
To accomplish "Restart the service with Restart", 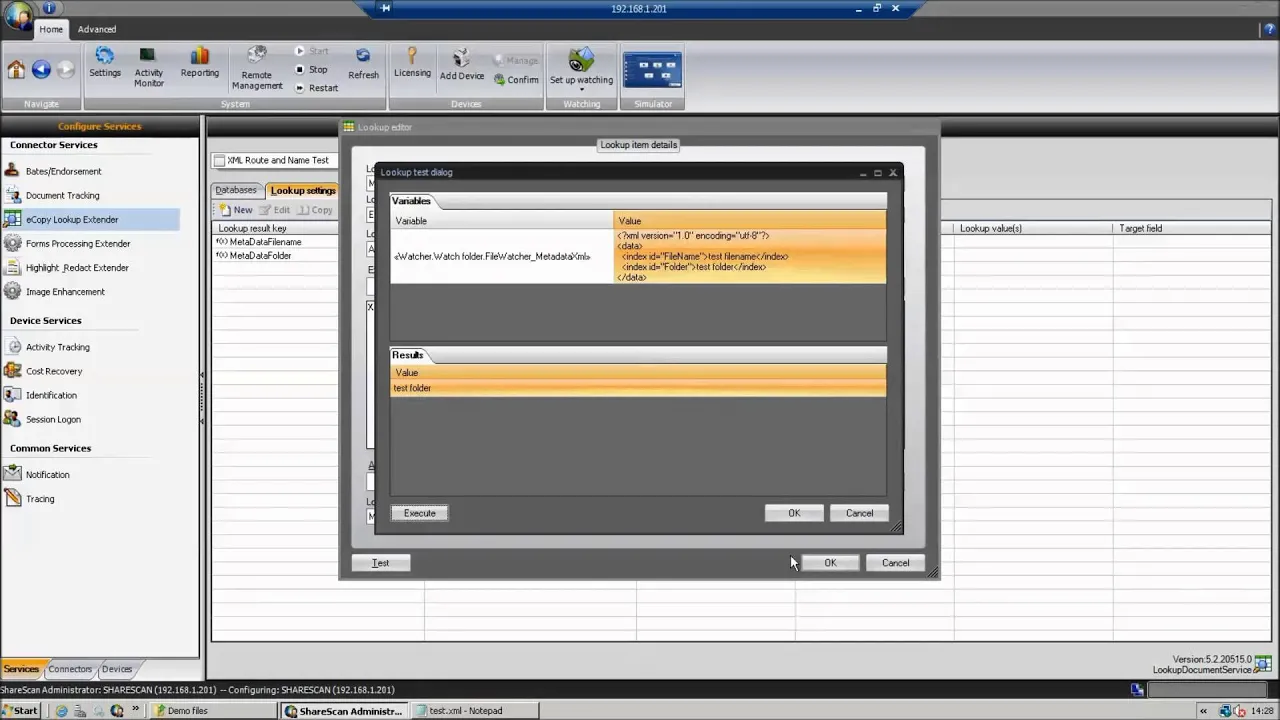I will [x=316, y=88].
